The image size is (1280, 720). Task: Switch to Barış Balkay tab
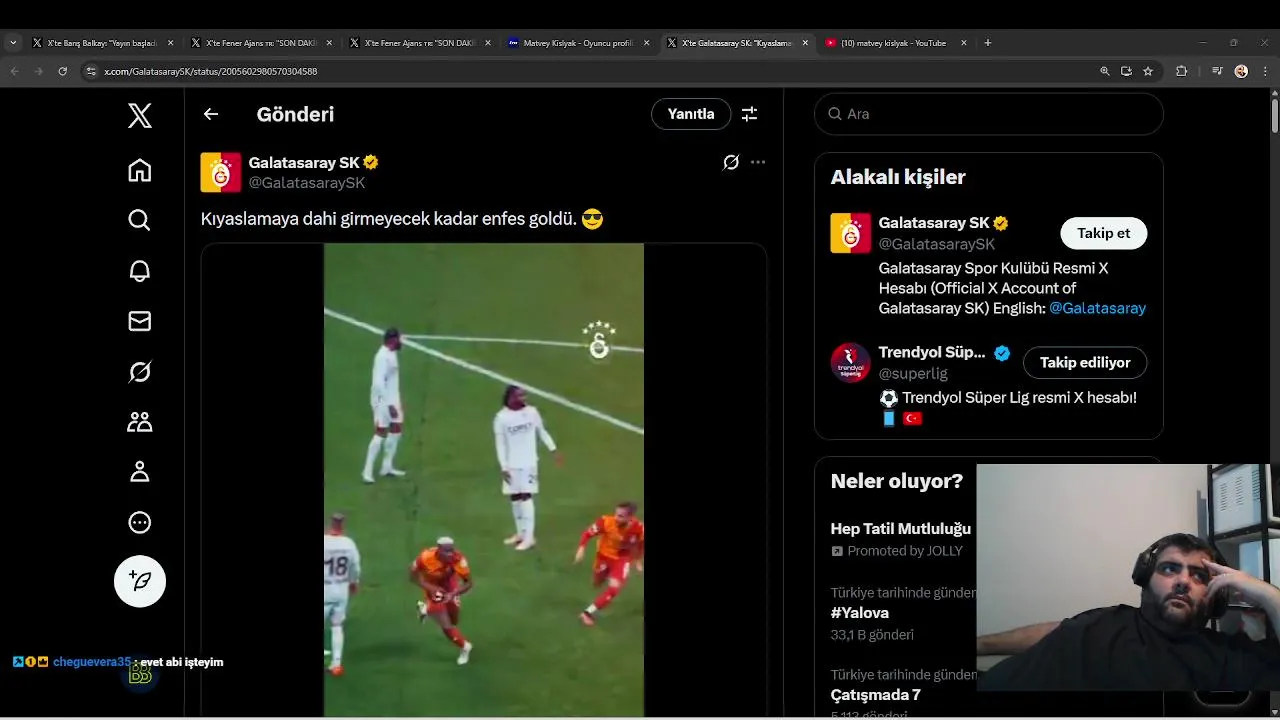click(x=103, y=43)
